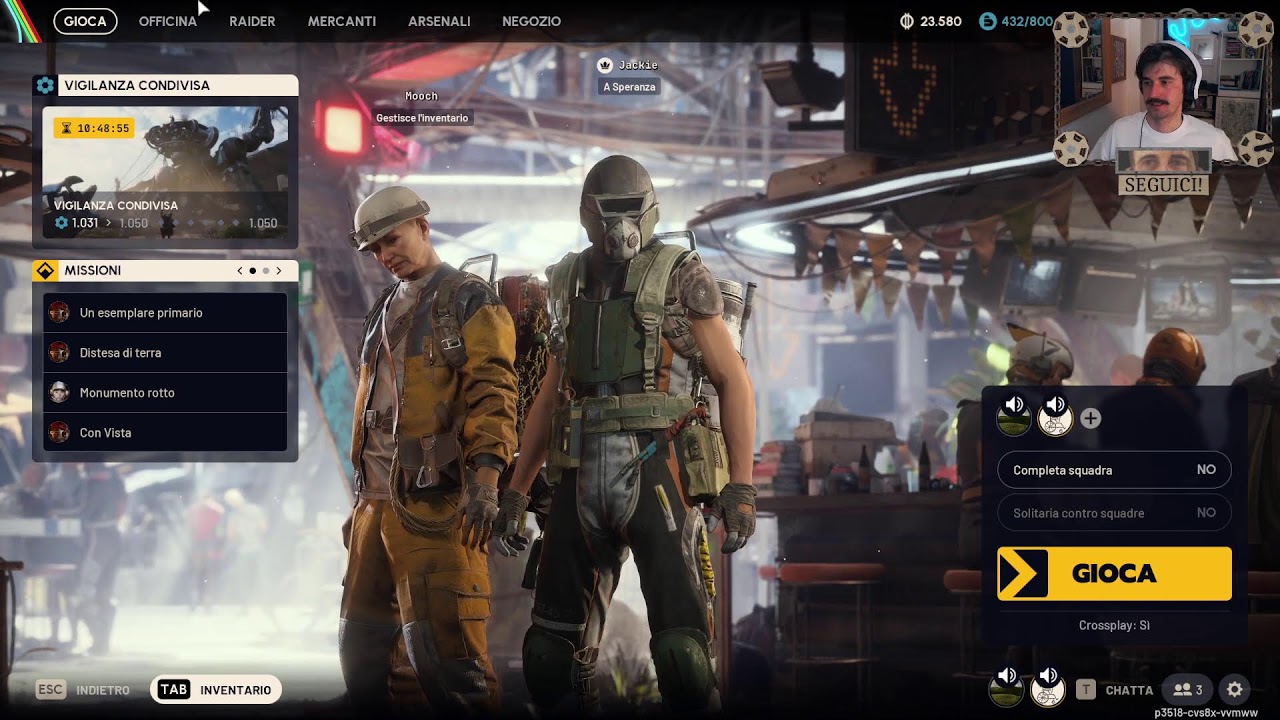Image resolution: width=1280 pixels, height=720 pixels.
Task: Open the CHATTA chat
Action: (1129, 690)
